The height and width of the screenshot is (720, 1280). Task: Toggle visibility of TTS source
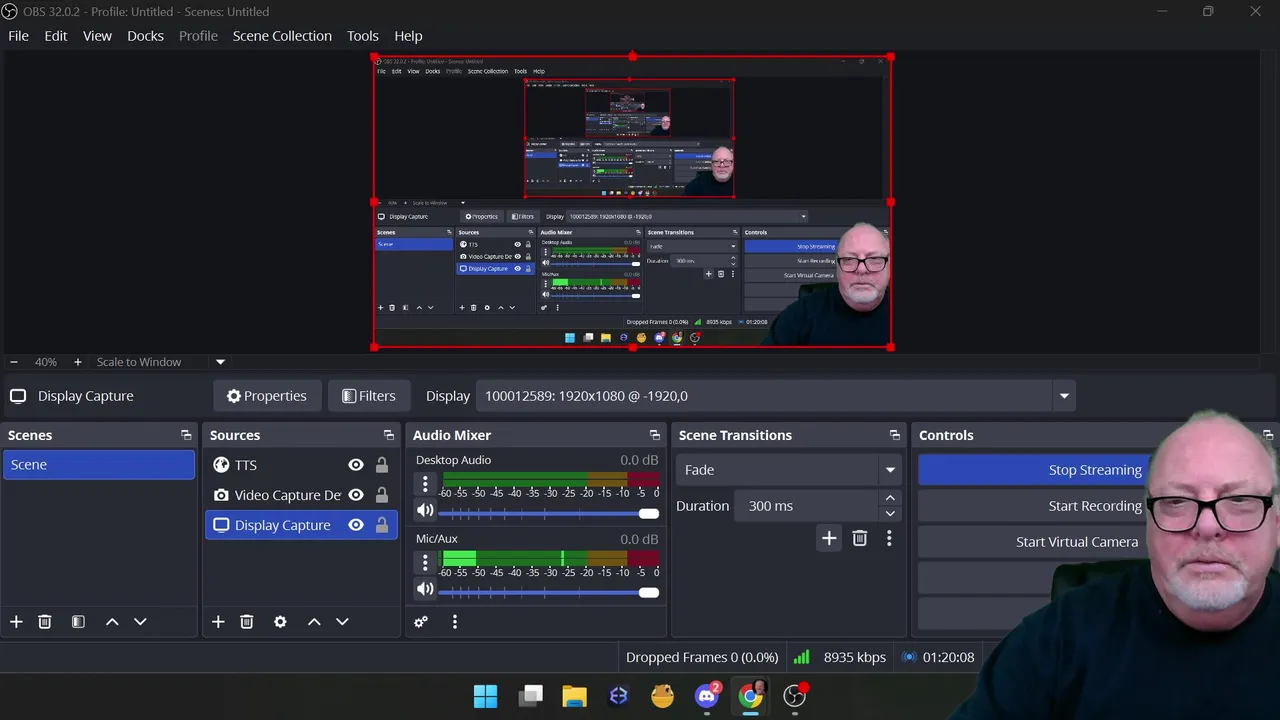tap(355, 465)
